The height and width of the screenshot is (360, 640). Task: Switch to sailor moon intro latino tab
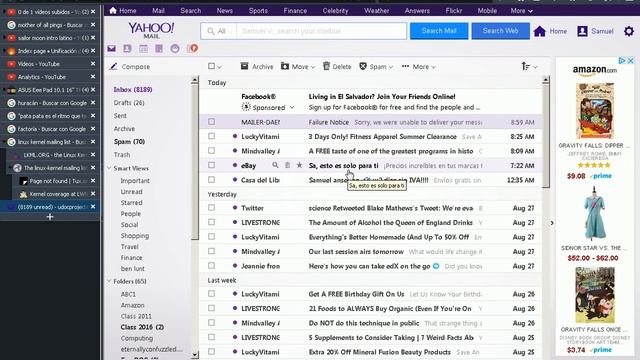pyautogui.click(x=50, y=38)
